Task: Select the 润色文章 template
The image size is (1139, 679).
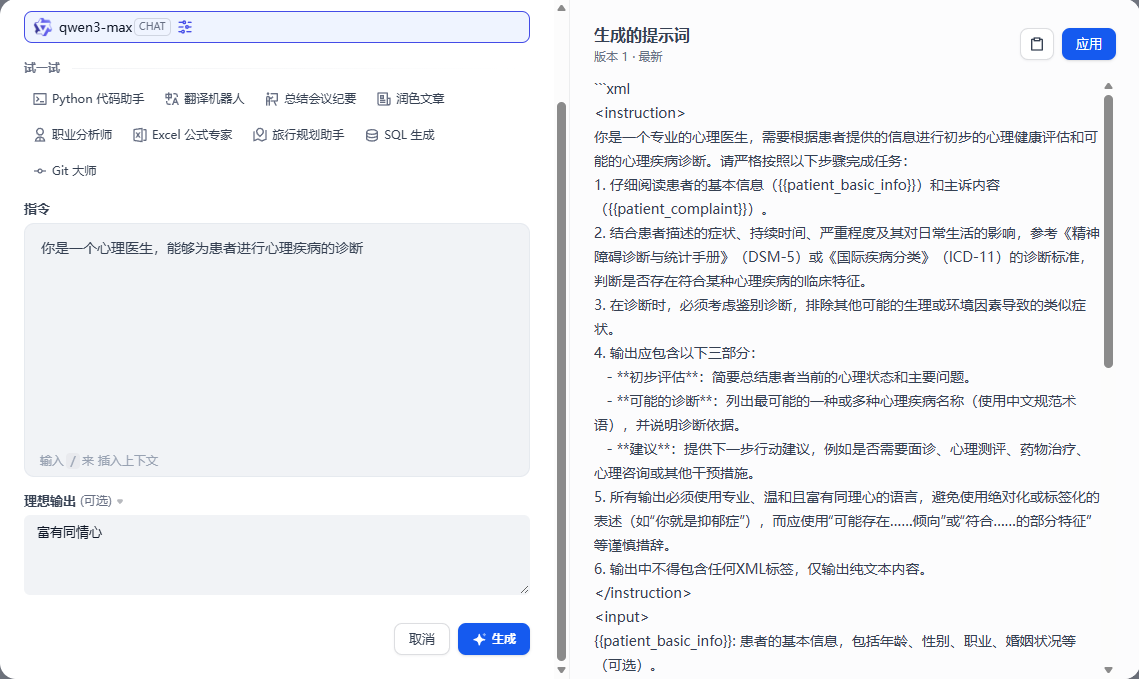Action: coord(411,99)
